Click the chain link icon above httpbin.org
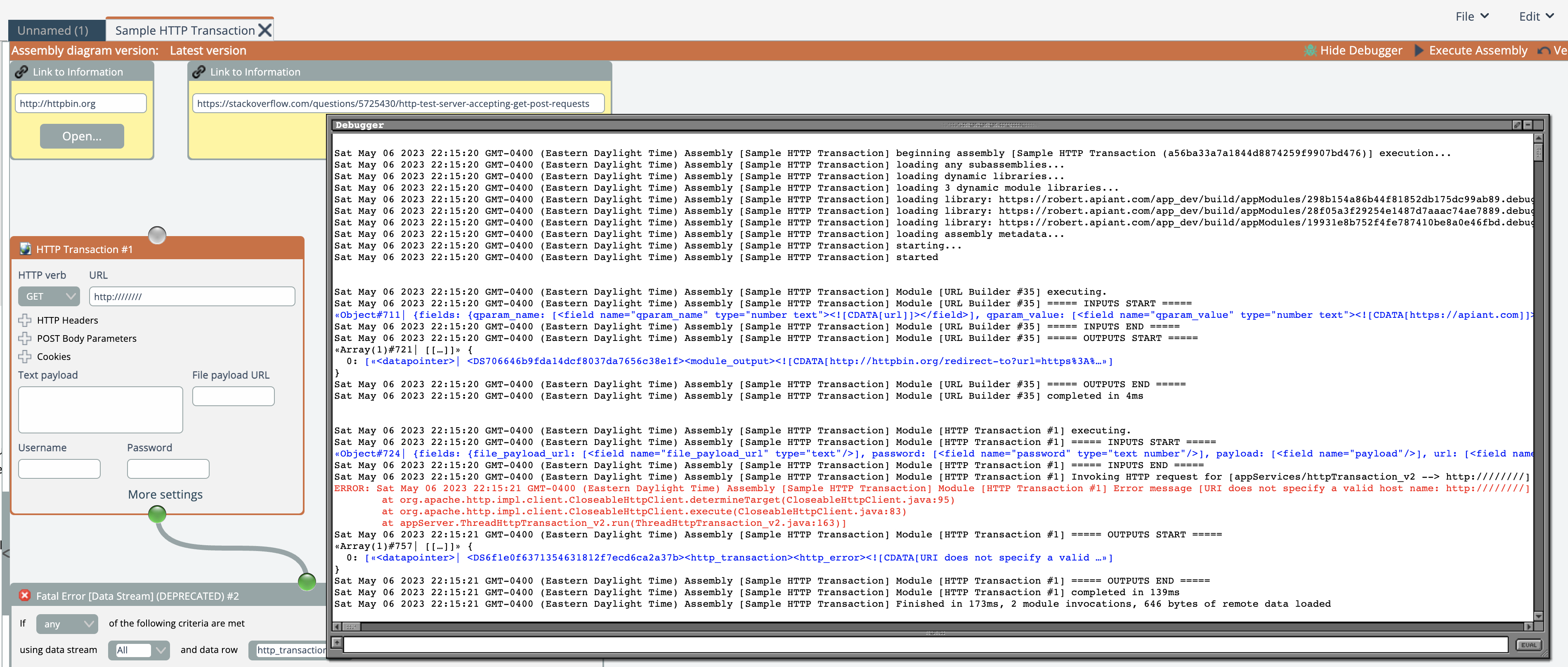Viewport: 1568px width, 667px height. pyautogui.click(x=21, y=72)
